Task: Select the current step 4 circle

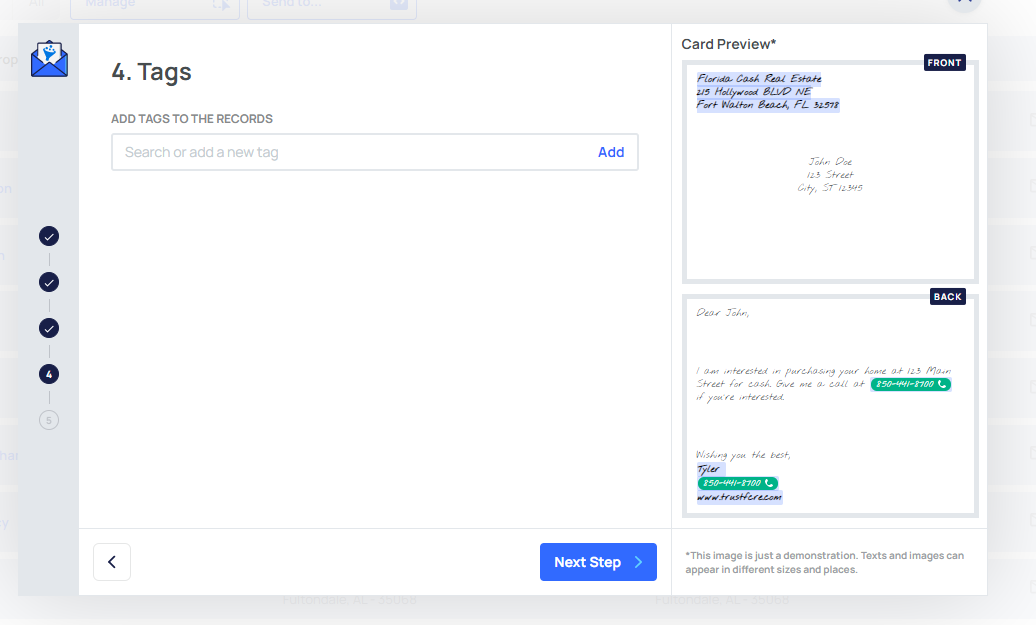Action: click(x=49, y=375)
